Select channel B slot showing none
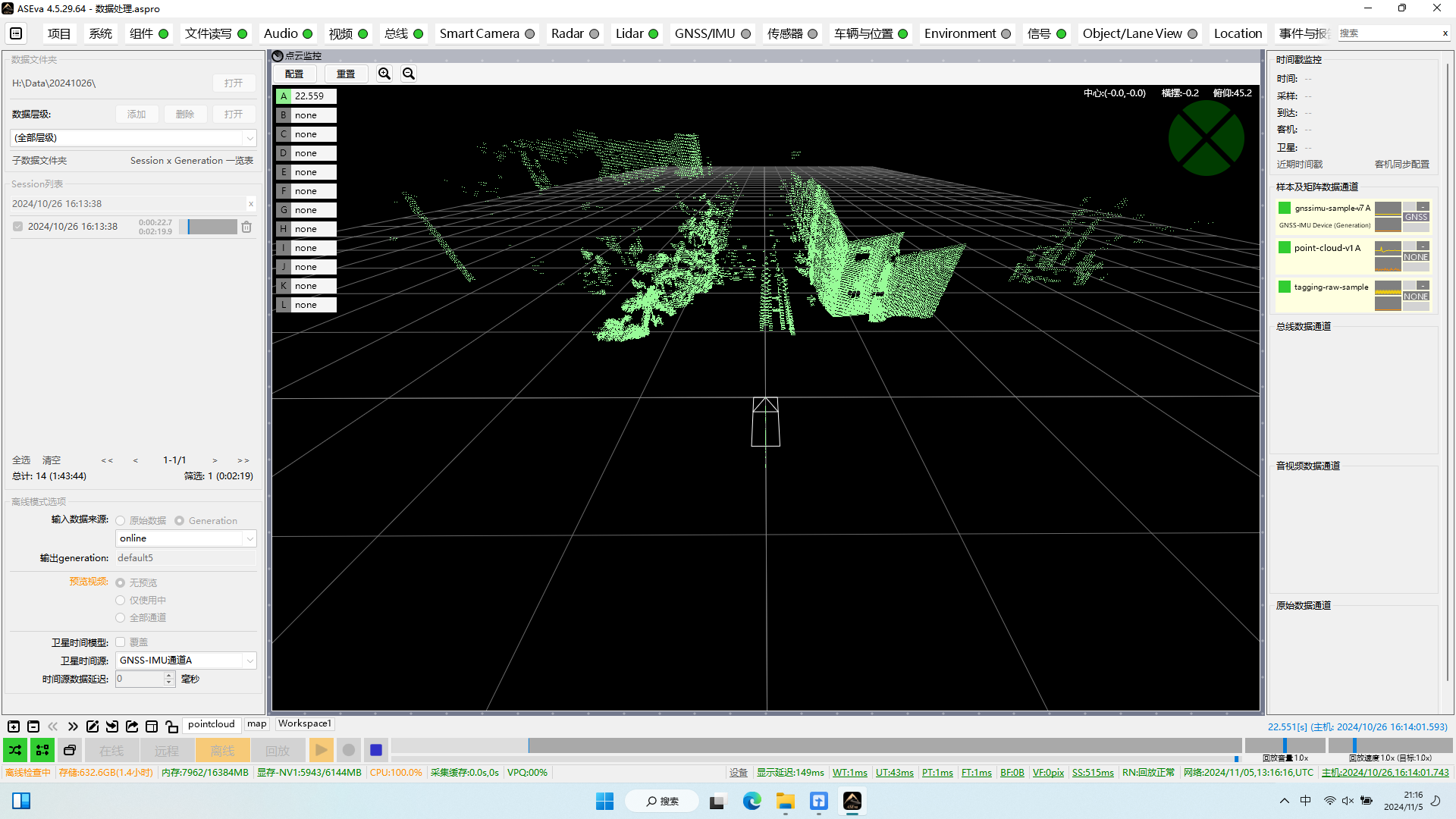 point(306,115)
